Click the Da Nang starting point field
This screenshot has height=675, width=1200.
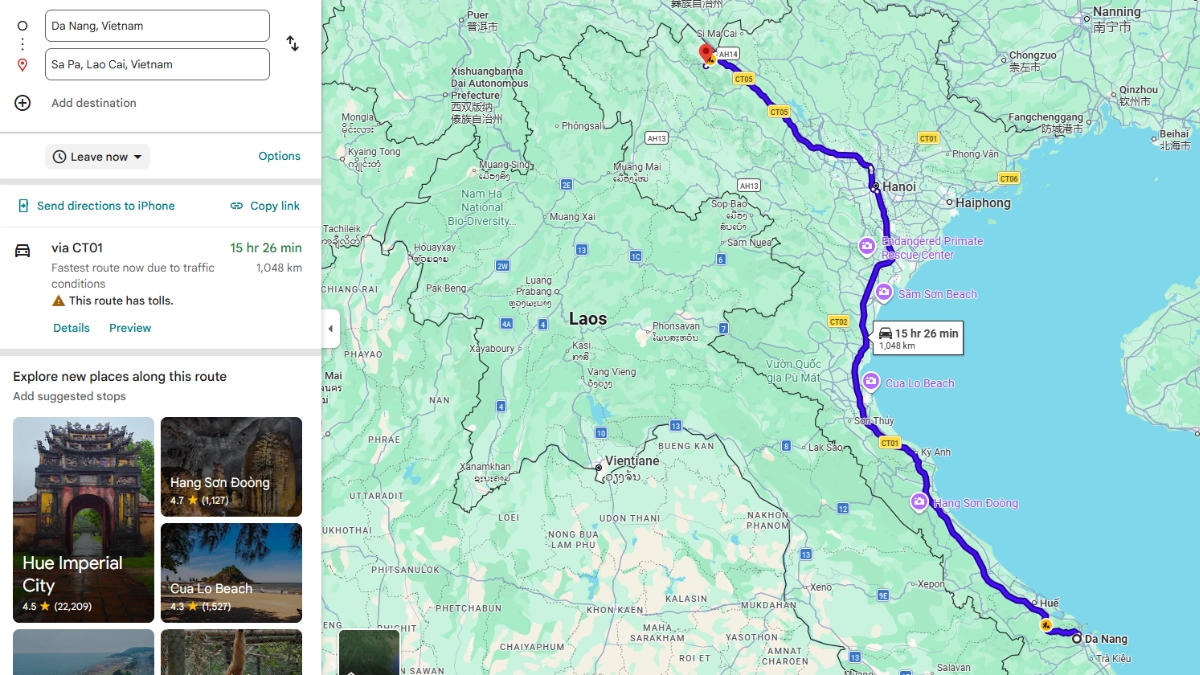click(x=157, y=25)
